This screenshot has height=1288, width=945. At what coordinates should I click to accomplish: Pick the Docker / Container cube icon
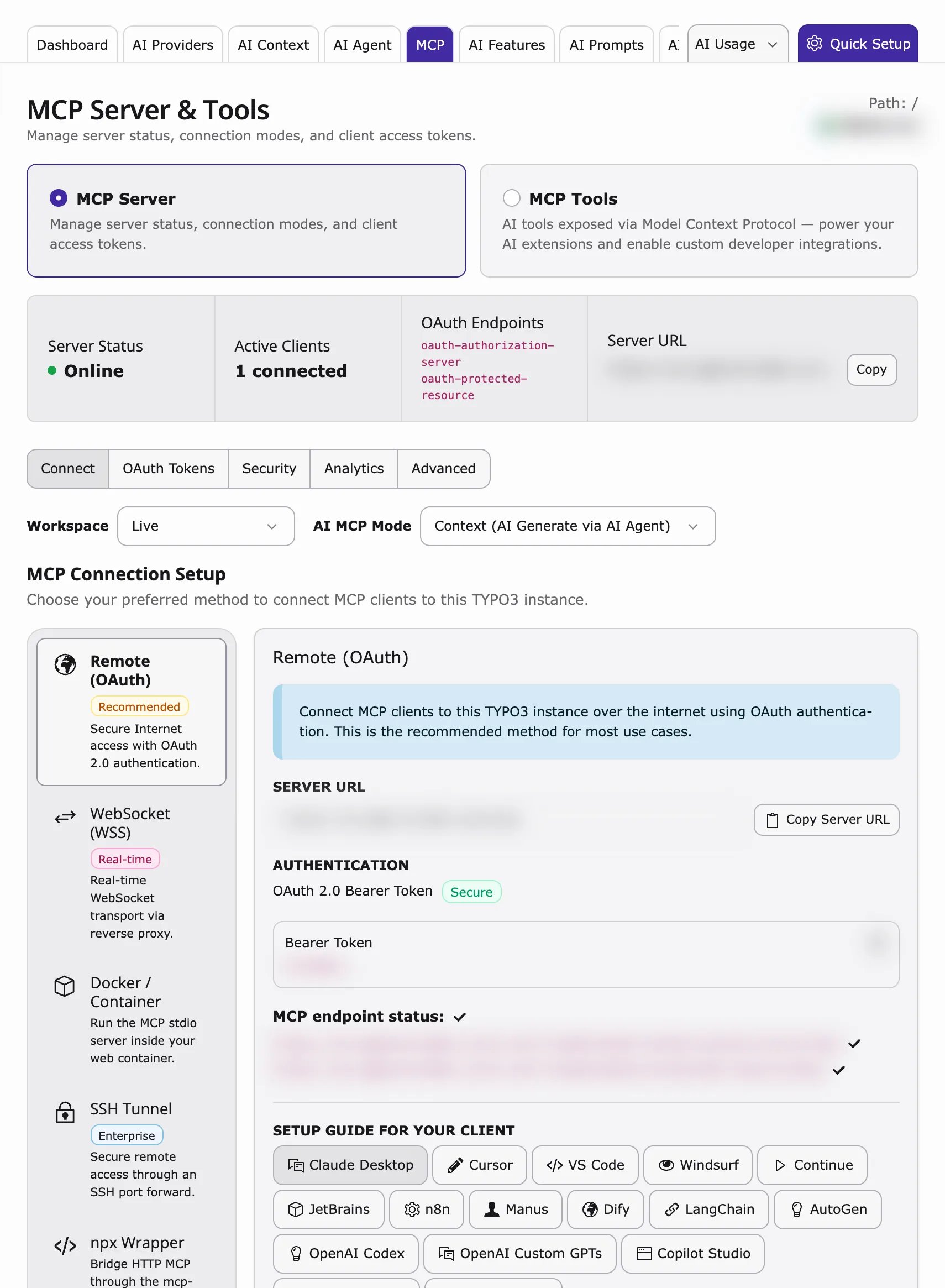(65, 986)
